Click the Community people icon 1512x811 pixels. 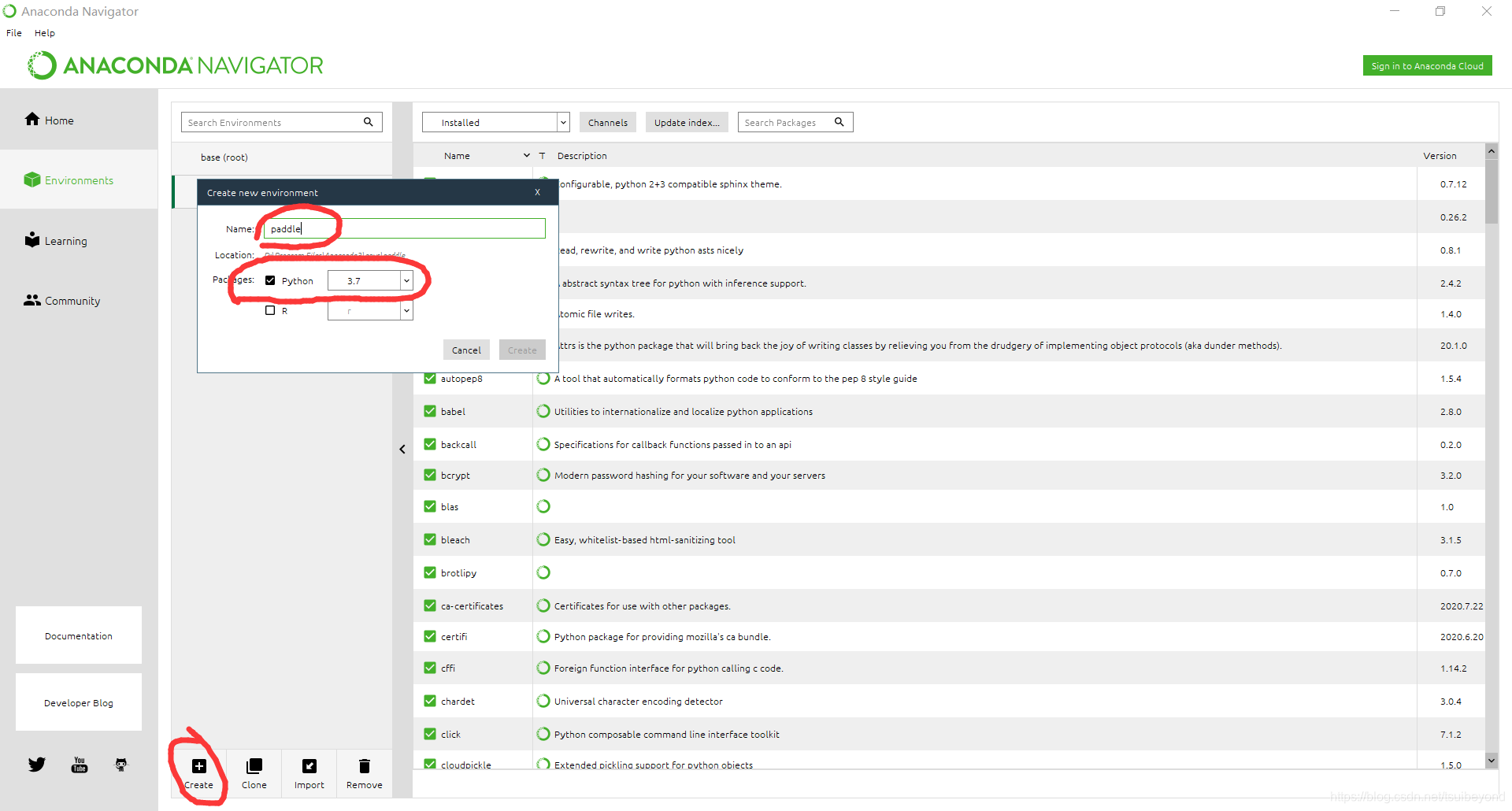(32, 300)
